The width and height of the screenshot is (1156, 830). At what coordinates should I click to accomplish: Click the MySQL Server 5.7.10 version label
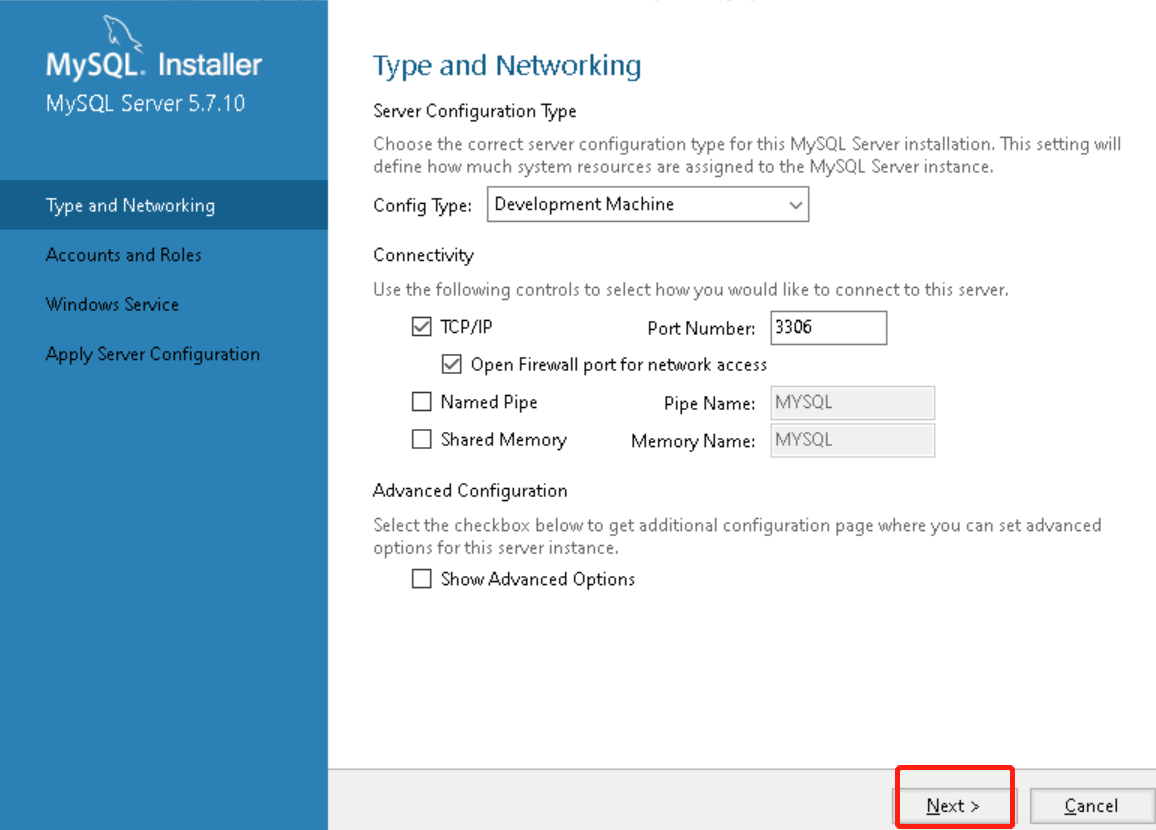click(x=145, y=103)
